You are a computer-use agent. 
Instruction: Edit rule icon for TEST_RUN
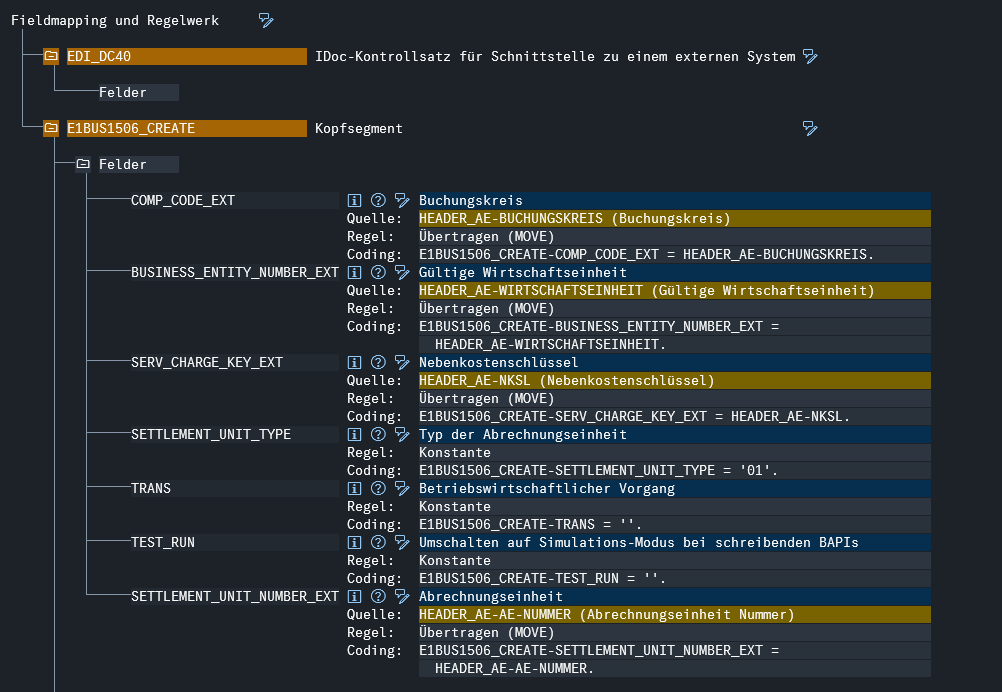pyautogui.click(x=401, y=542)
